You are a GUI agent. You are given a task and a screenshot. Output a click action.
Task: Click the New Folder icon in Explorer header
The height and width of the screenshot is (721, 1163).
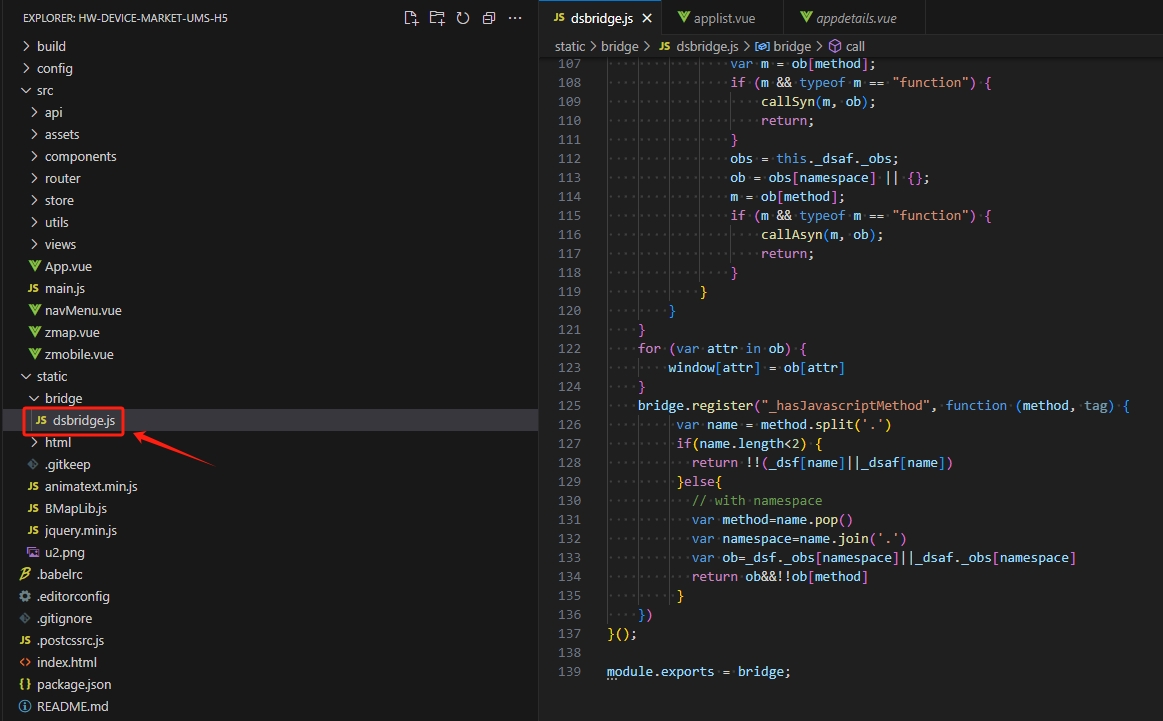[437, 18]
